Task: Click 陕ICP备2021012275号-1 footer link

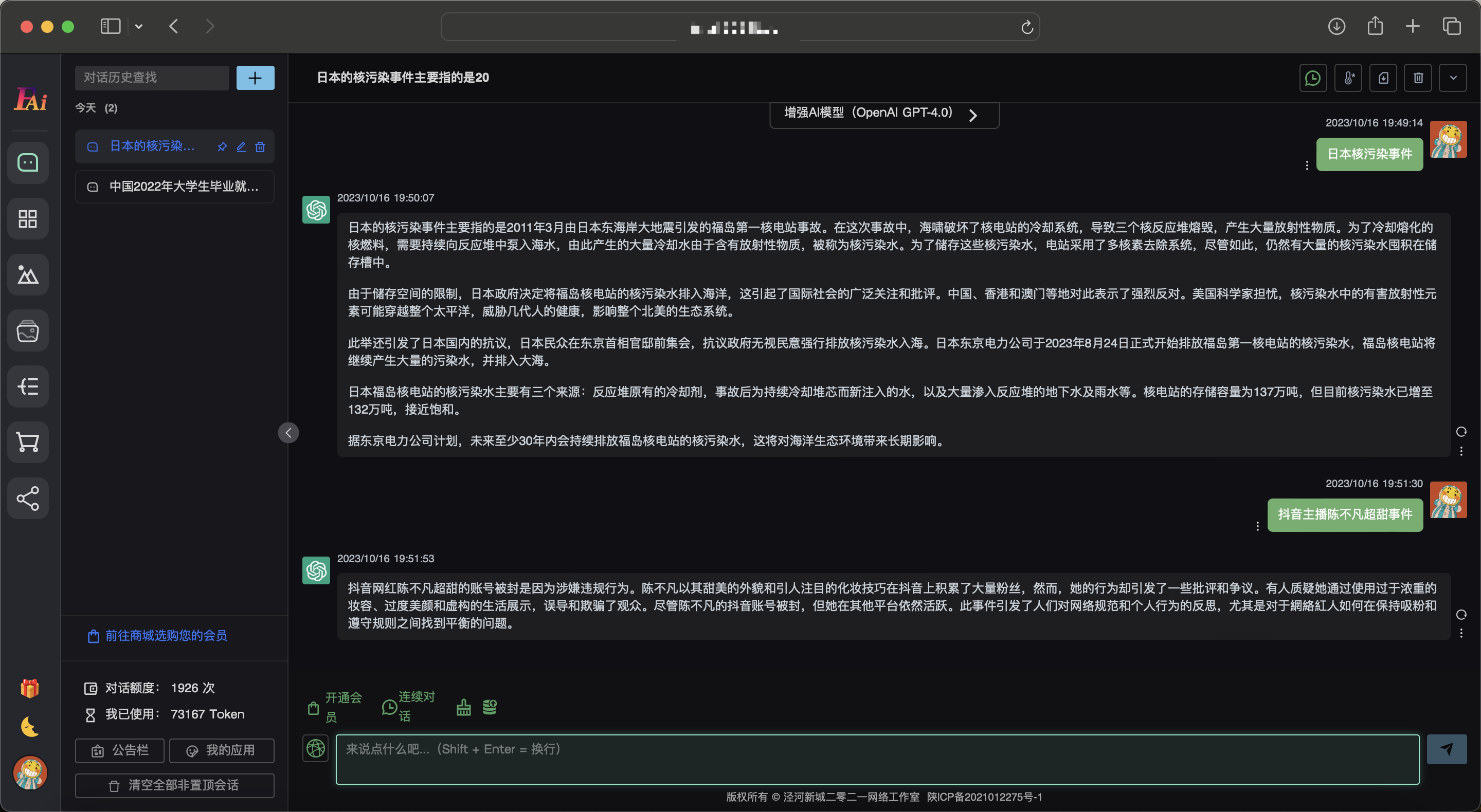Action: coord(984,797)
